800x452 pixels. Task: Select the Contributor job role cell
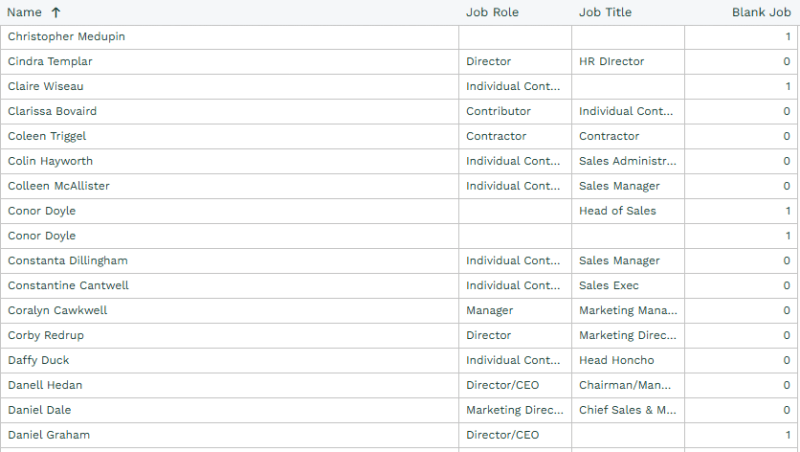(x=498, y=111)
